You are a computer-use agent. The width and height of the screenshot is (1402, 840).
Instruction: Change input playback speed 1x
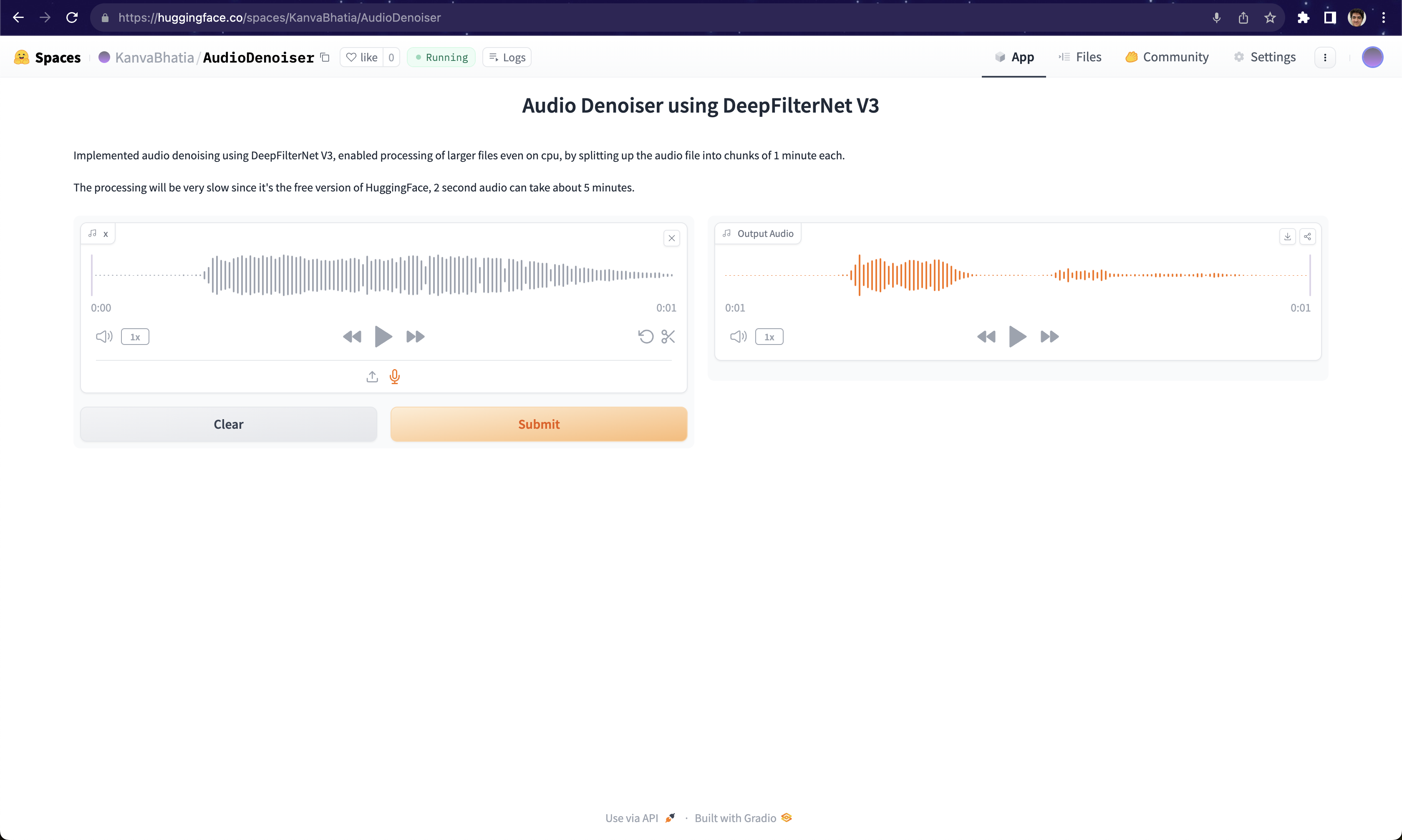coord(135,337)
